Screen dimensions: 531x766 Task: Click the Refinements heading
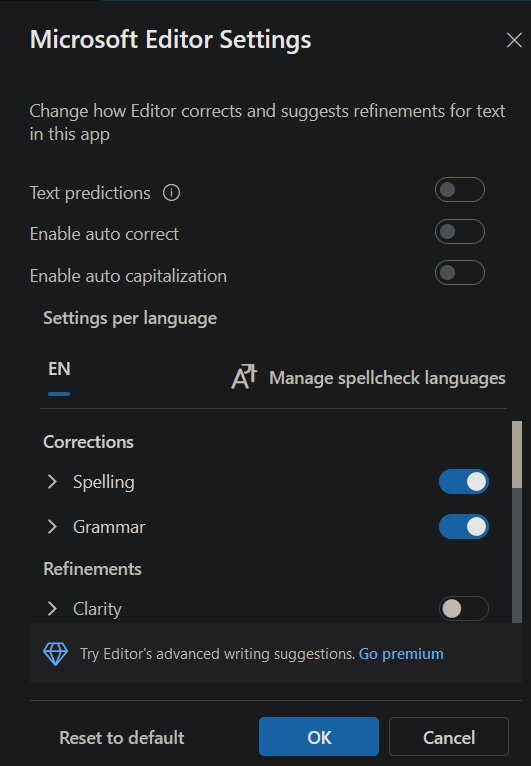92,569
